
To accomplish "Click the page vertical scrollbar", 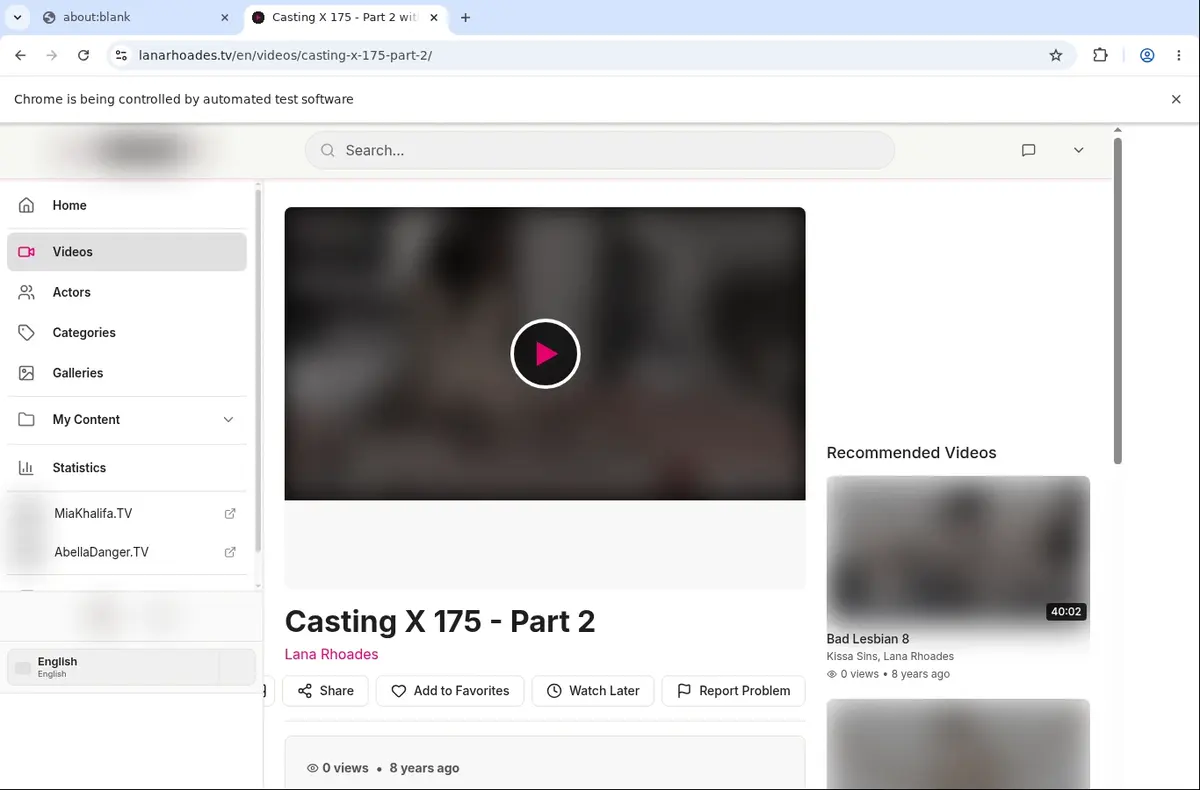I will coord(1118,300).
